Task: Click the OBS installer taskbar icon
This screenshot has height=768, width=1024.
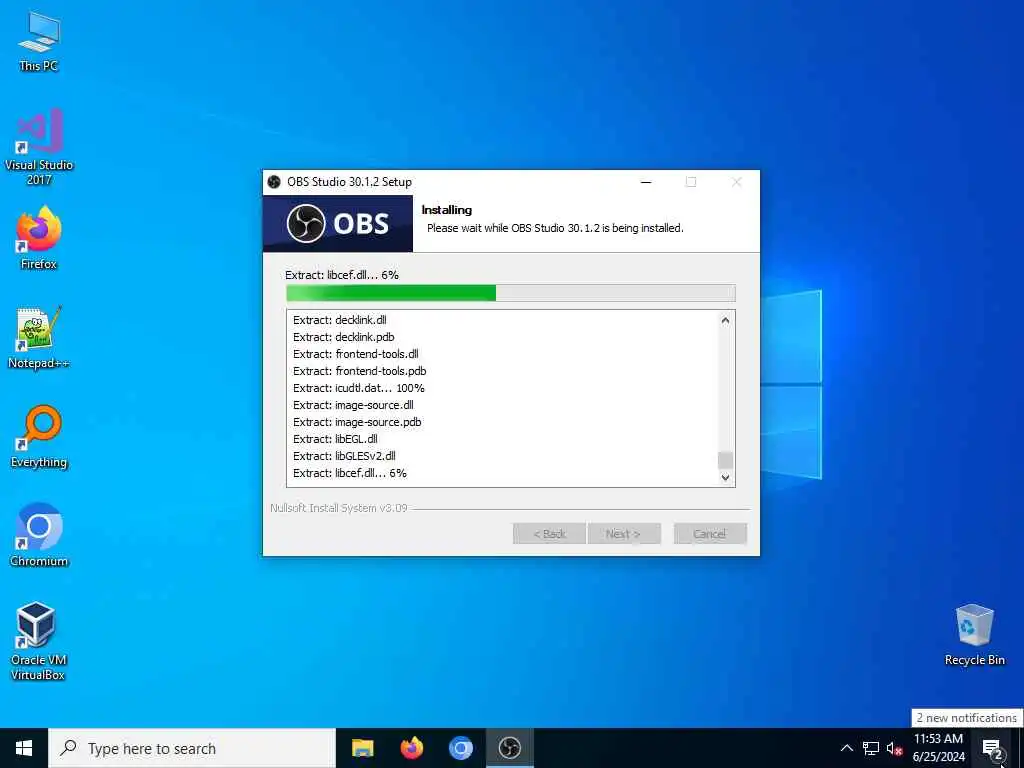Action: pos(509,748)
